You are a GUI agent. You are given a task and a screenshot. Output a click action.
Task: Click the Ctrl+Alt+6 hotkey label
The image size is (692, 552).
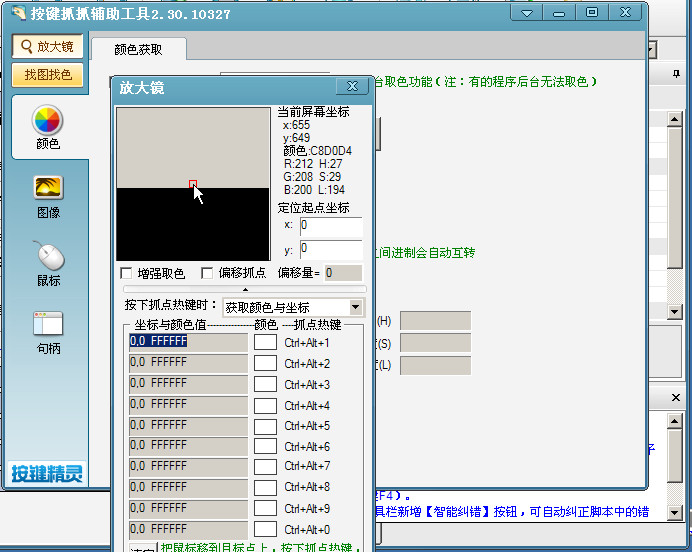pyautogui.click(x=307, y=447)
